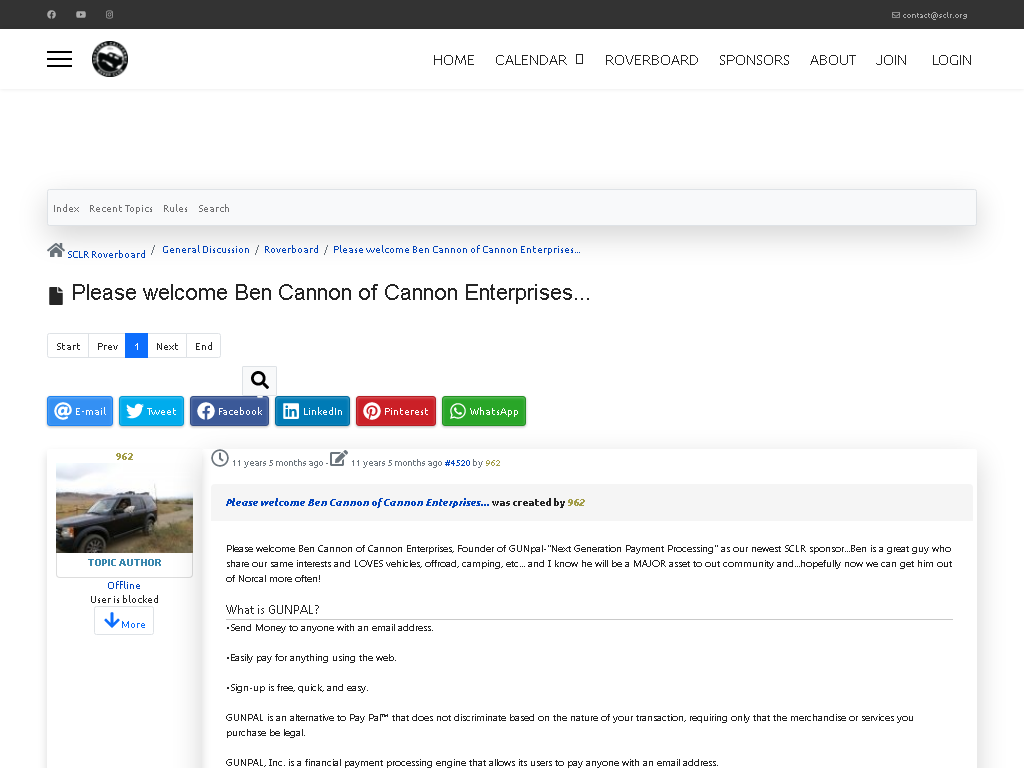Share topic on LinkedIn button
The width and height of the screenshot is (1024, 768).
312,411
